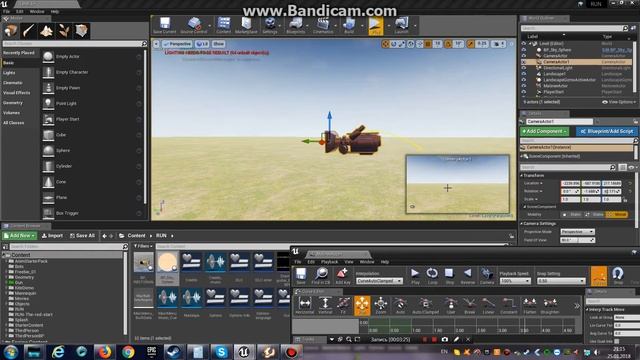Open View menu in Matinee window

(x=349, y=262)
